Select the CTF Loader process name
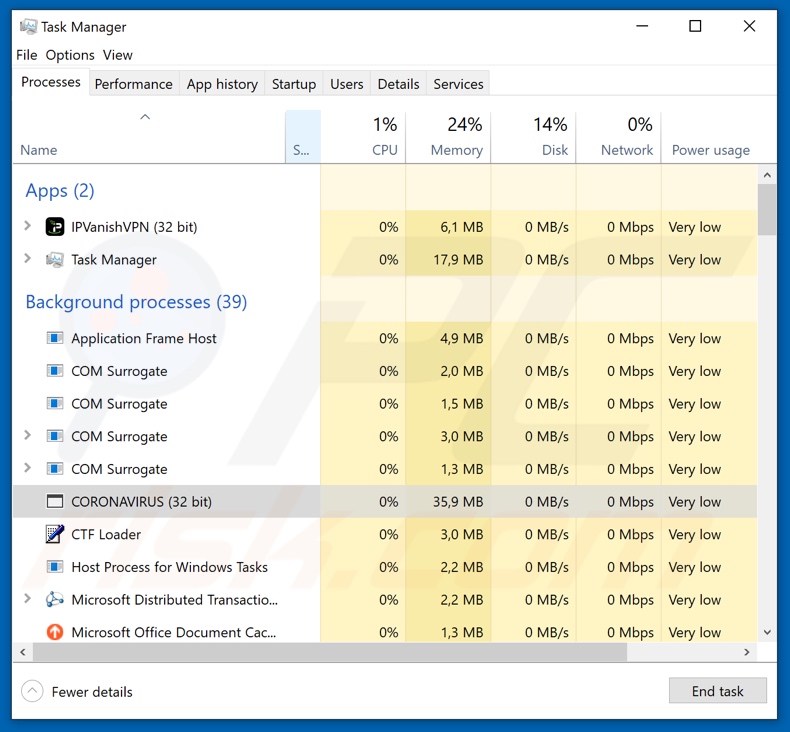This screenshot has width=790, height=732. click(106, 535)
